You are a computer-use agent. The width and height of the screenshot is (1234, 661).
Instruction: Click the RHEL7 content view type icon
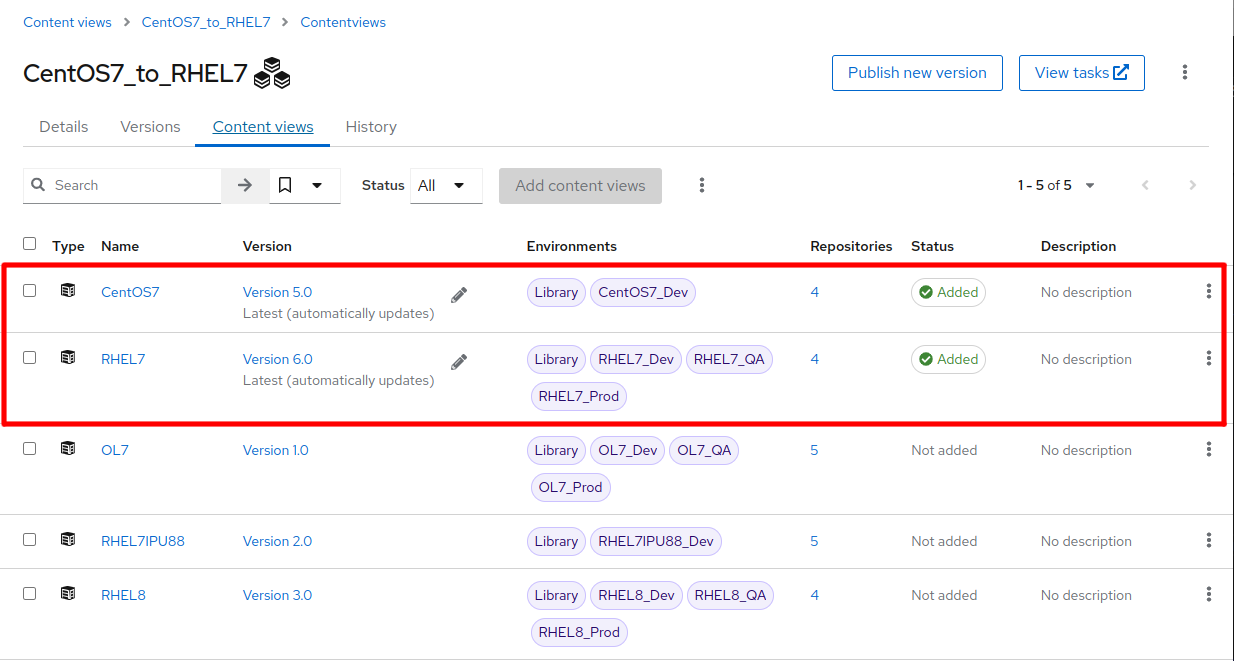[68, 358]
